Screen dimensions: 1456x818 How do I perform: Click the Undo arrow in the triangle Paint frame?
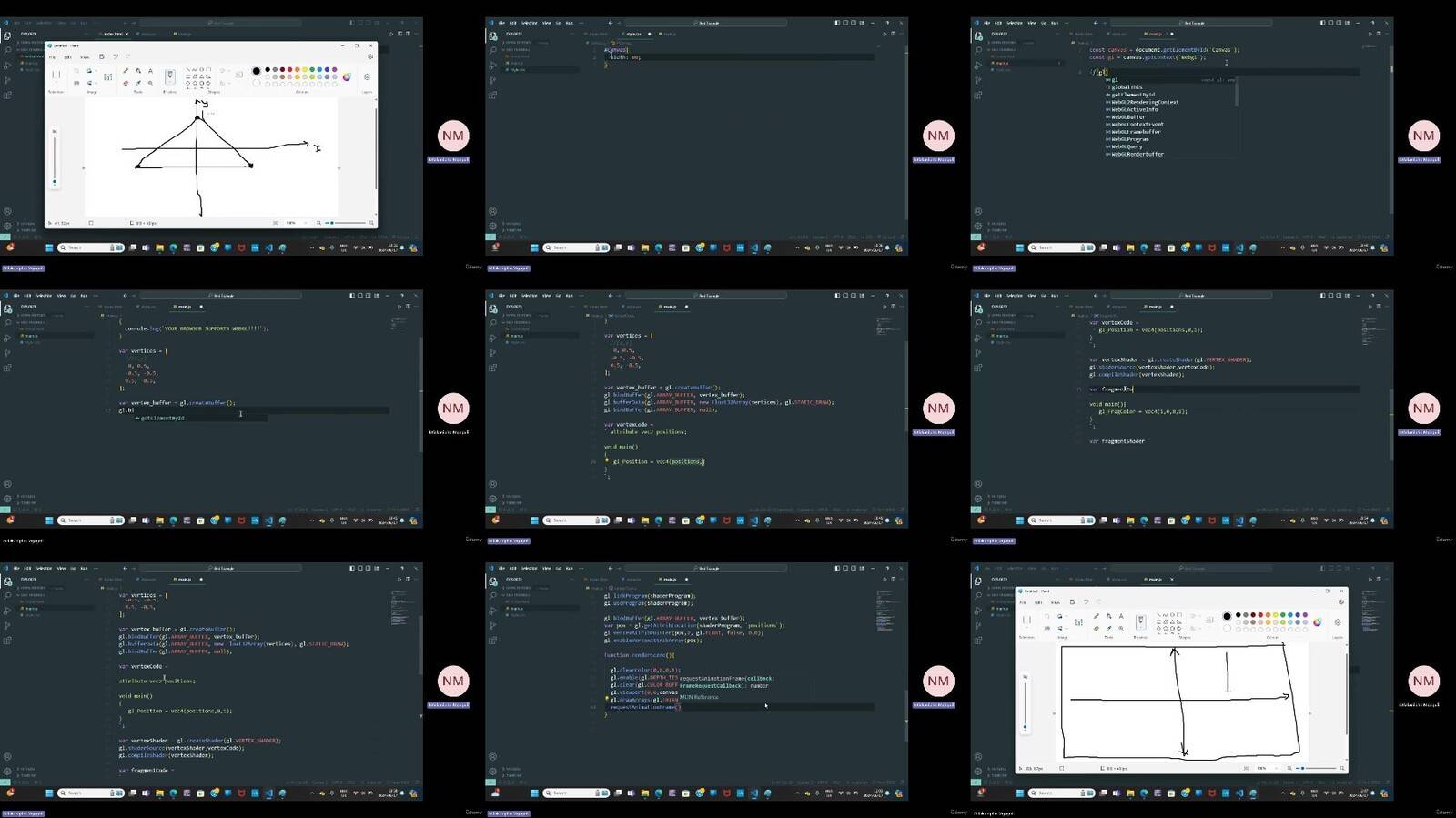pos(116,56)
